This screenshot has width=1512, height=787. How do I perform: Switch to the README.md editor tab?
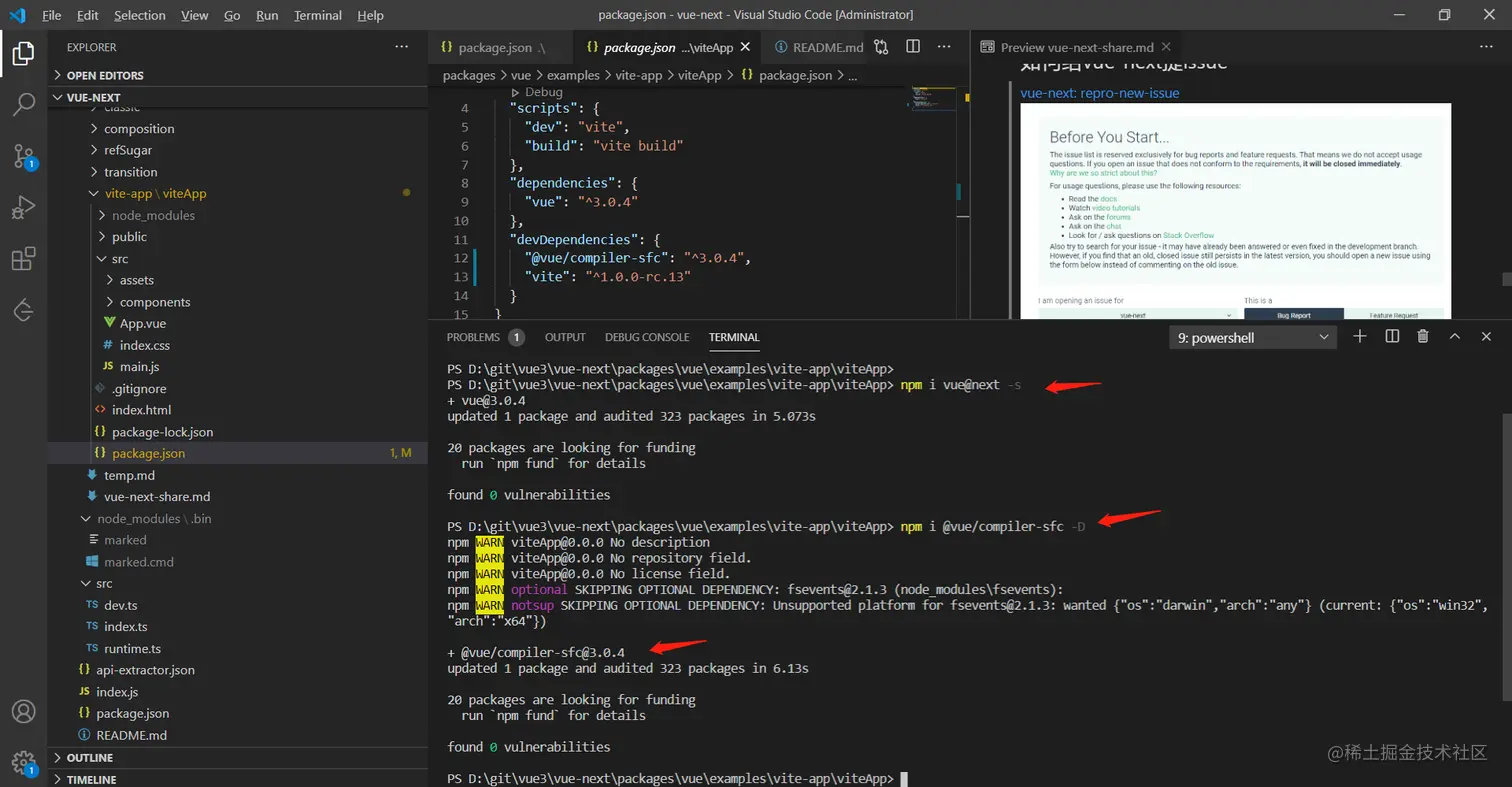[x=816, y=47]
